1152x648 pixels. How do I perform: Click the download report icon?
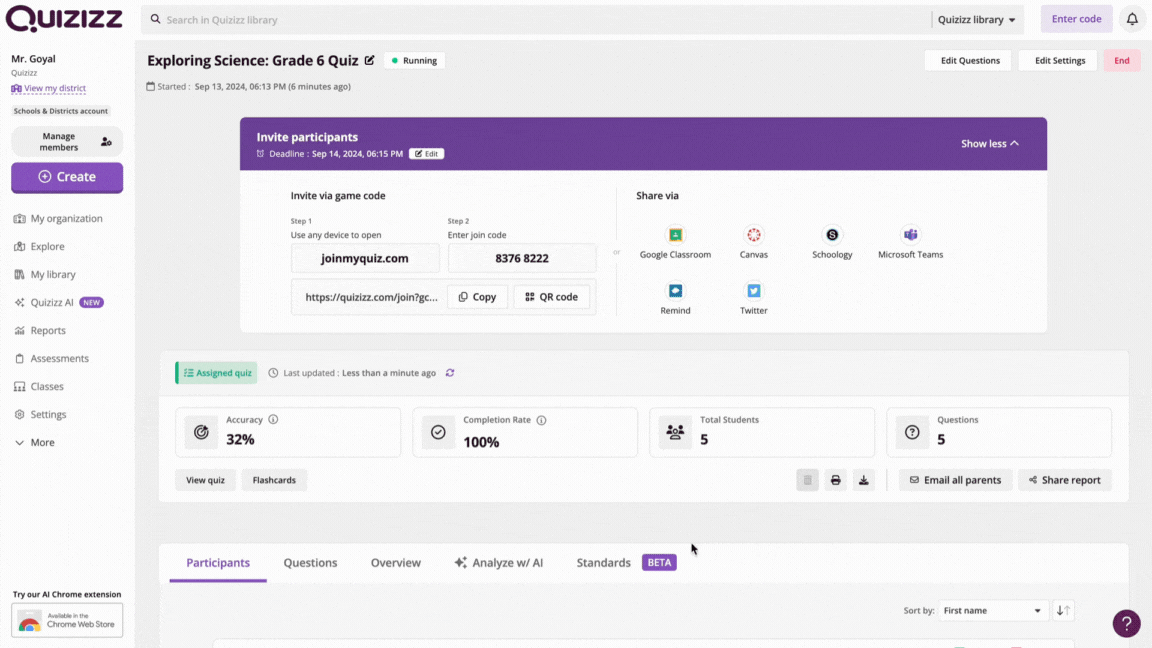coord(863,480)
